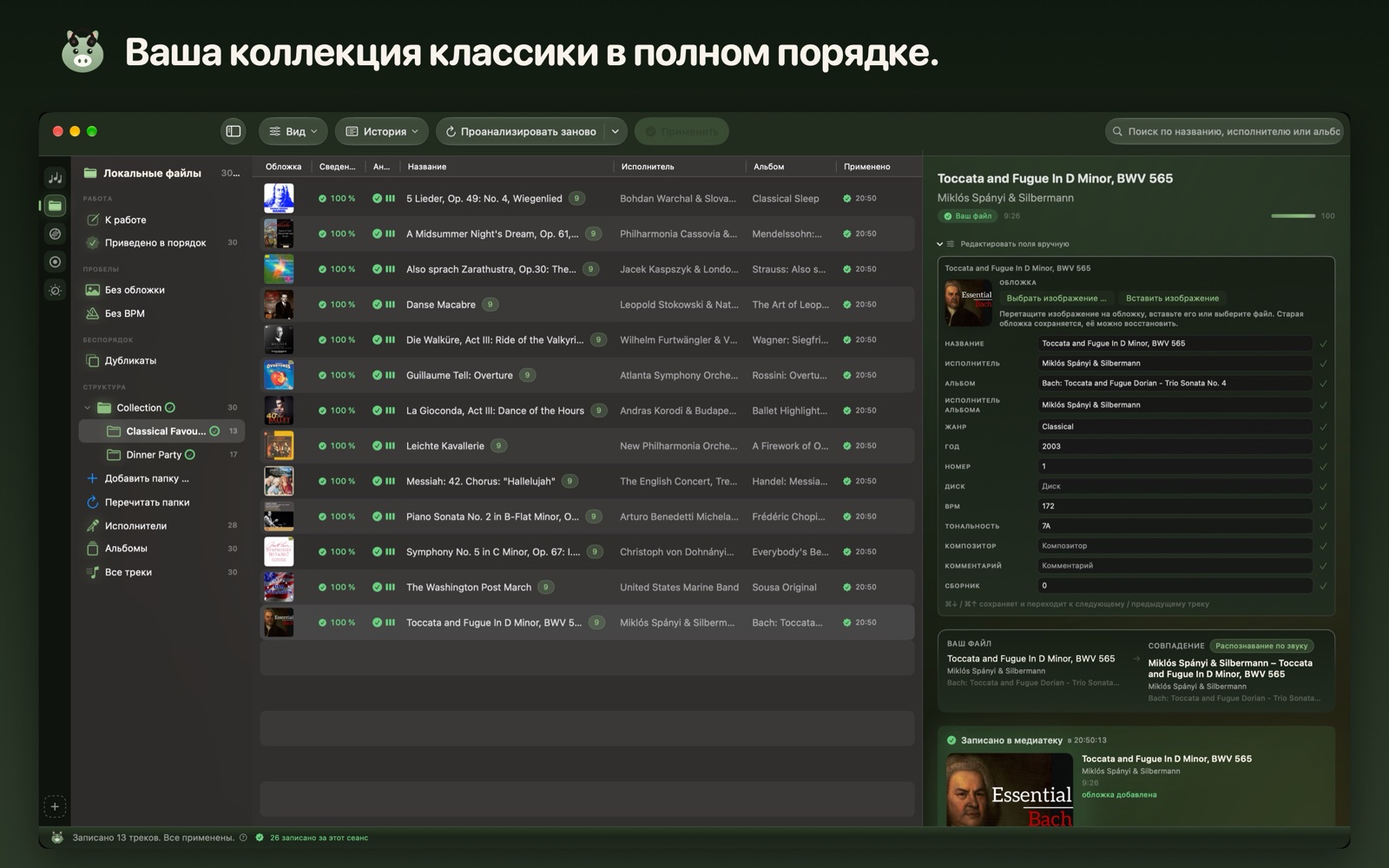Click the 'Проанализировать заново' button
This screenshot has width=1389, height=868.
[521, 131]
